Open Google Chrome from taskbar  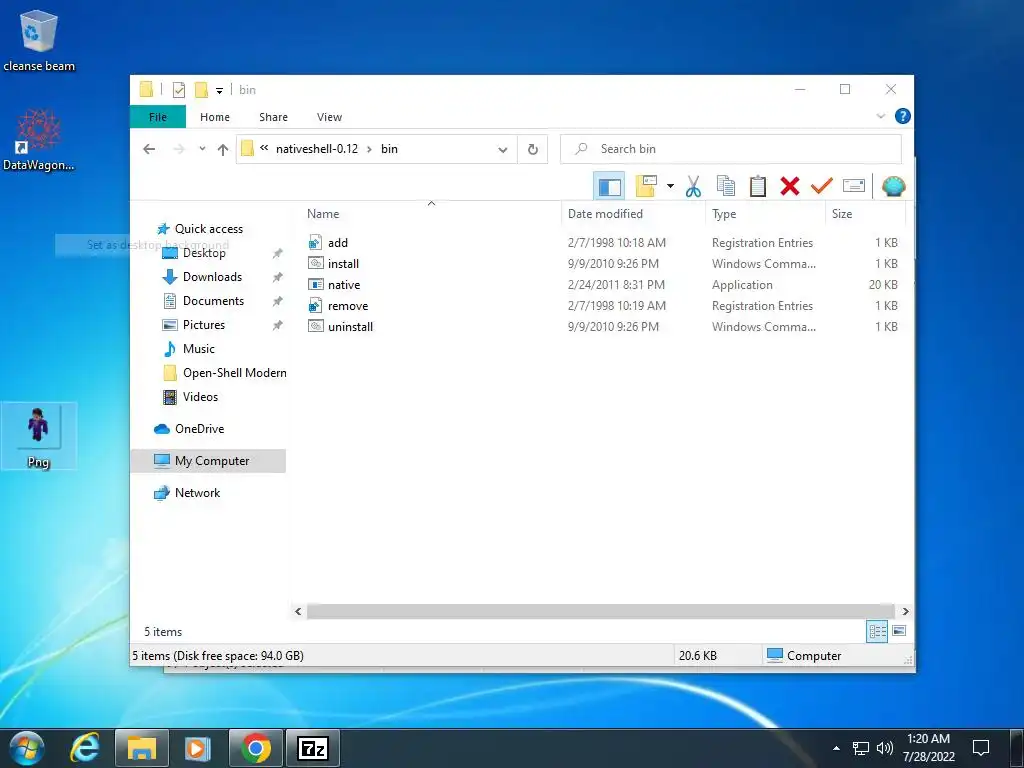(x=256, y=748)
